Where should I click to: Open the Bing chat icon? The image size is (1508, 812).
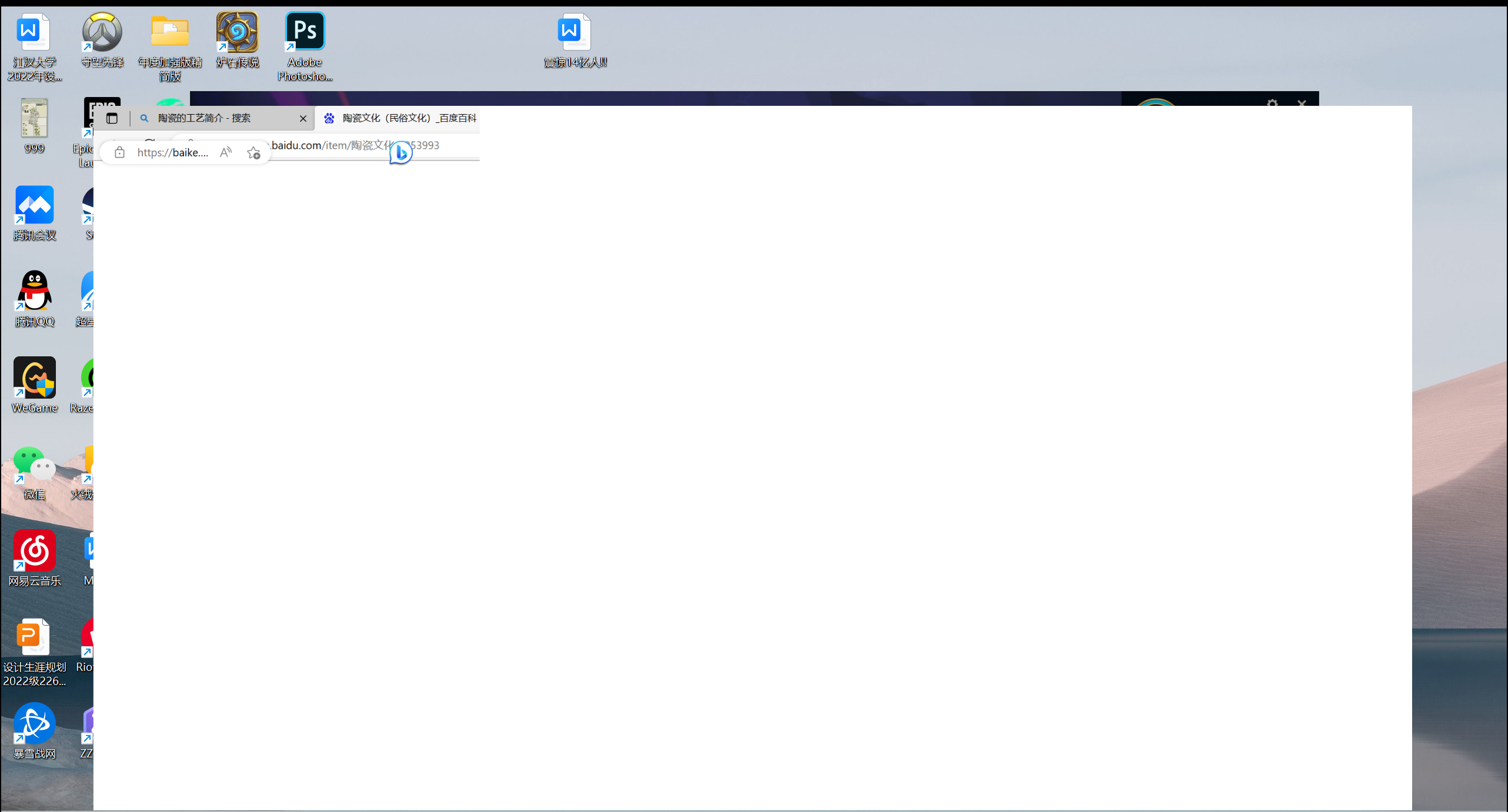click(401, 153)
